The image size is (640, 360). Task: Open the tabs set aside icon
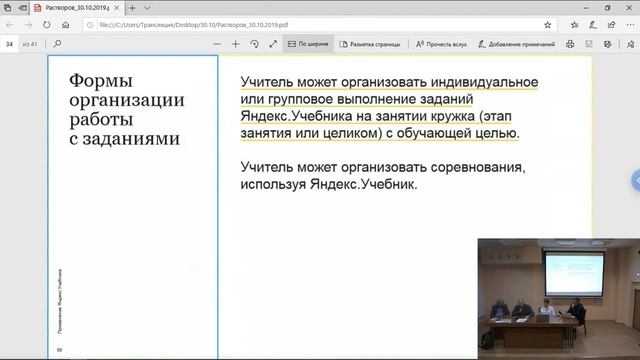(x=8, y=8)
